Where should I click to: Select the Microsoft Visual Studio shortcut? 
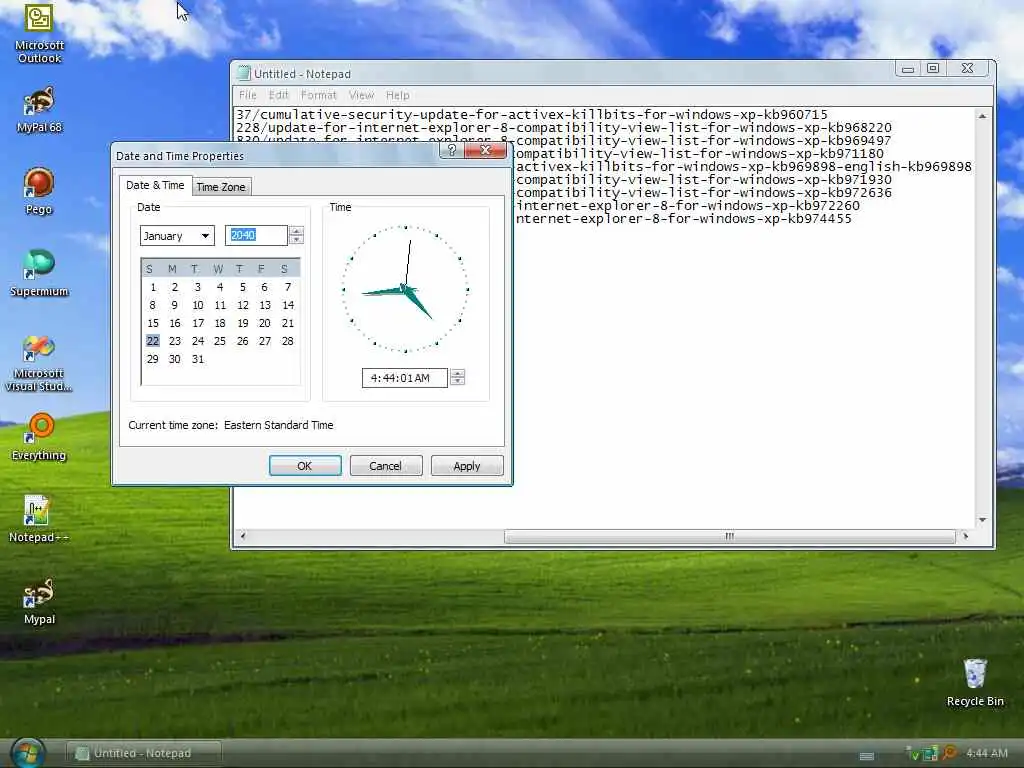point(39,363)
